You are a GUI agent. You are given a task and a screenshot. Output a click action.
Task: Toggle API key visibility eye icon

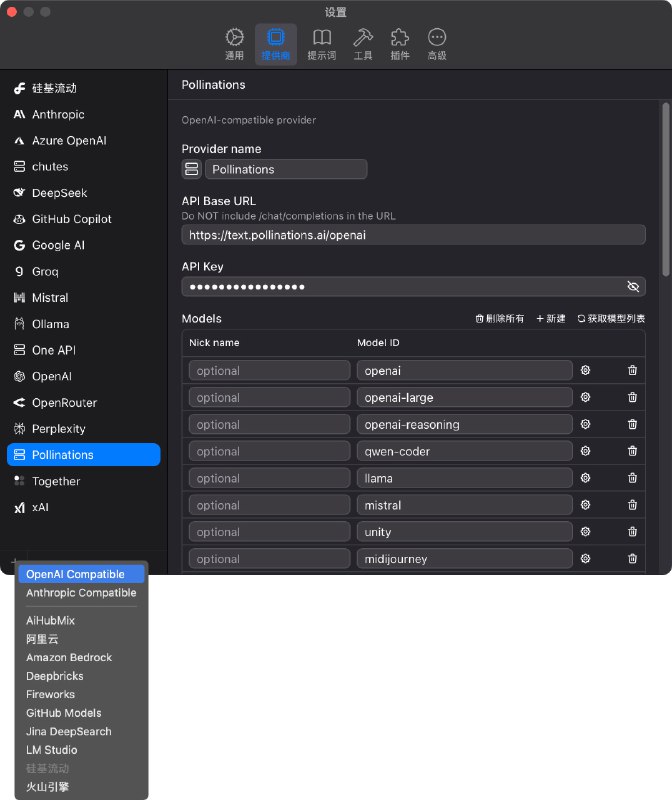pyautogui.click(x=633, y=287)
